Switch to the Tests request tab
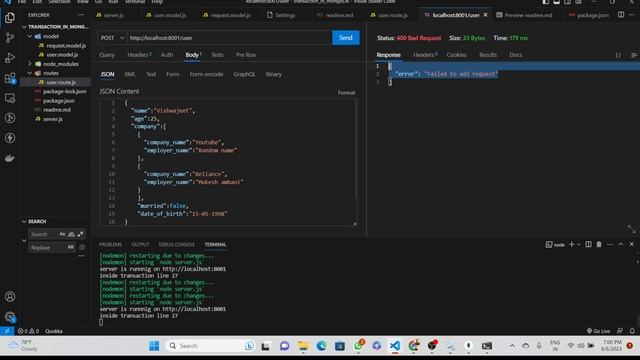640x360 pixels. coord(217,55)
